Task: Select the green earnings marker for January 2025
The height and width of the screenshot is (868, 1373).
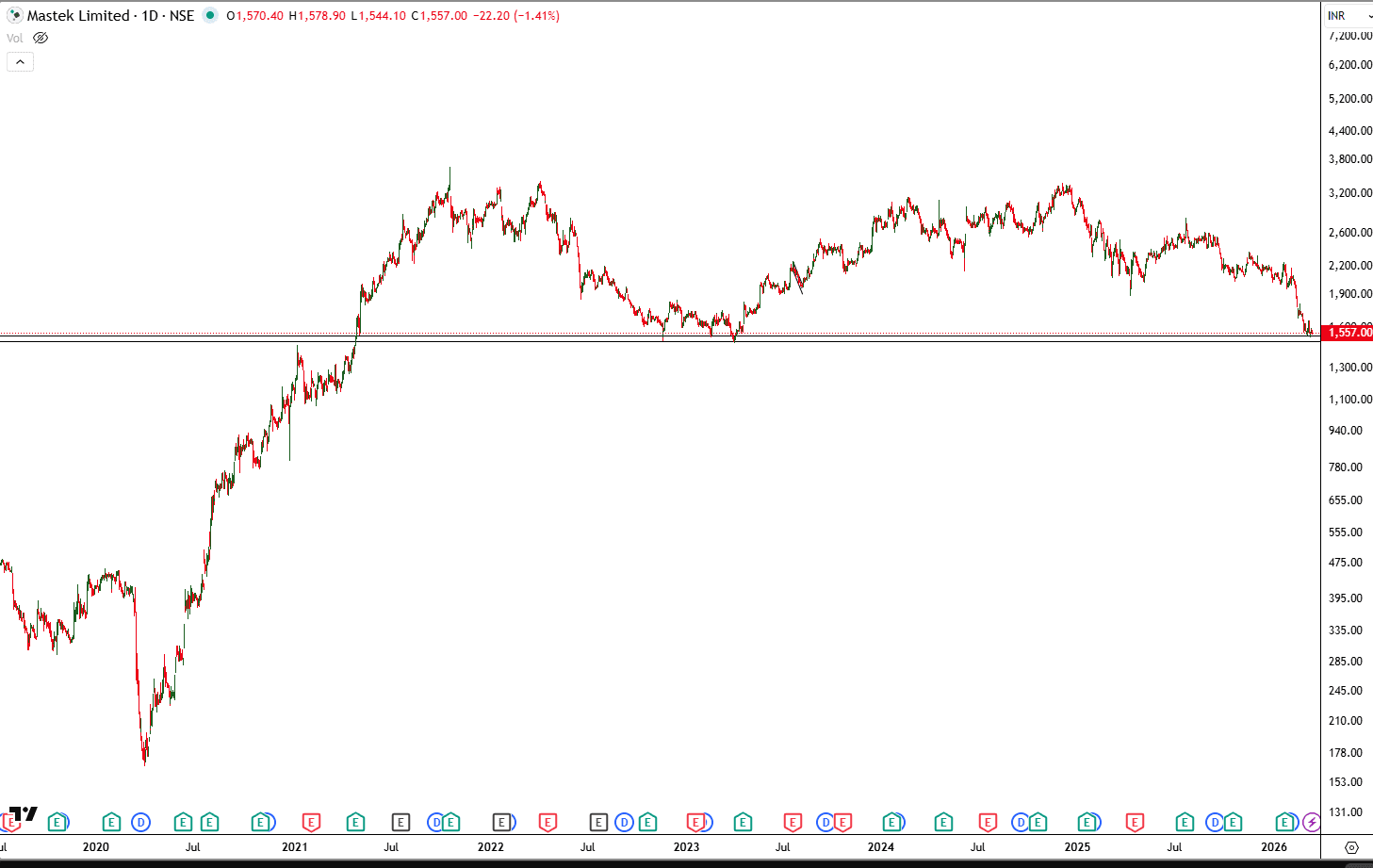Action: tap(1087, 823)
